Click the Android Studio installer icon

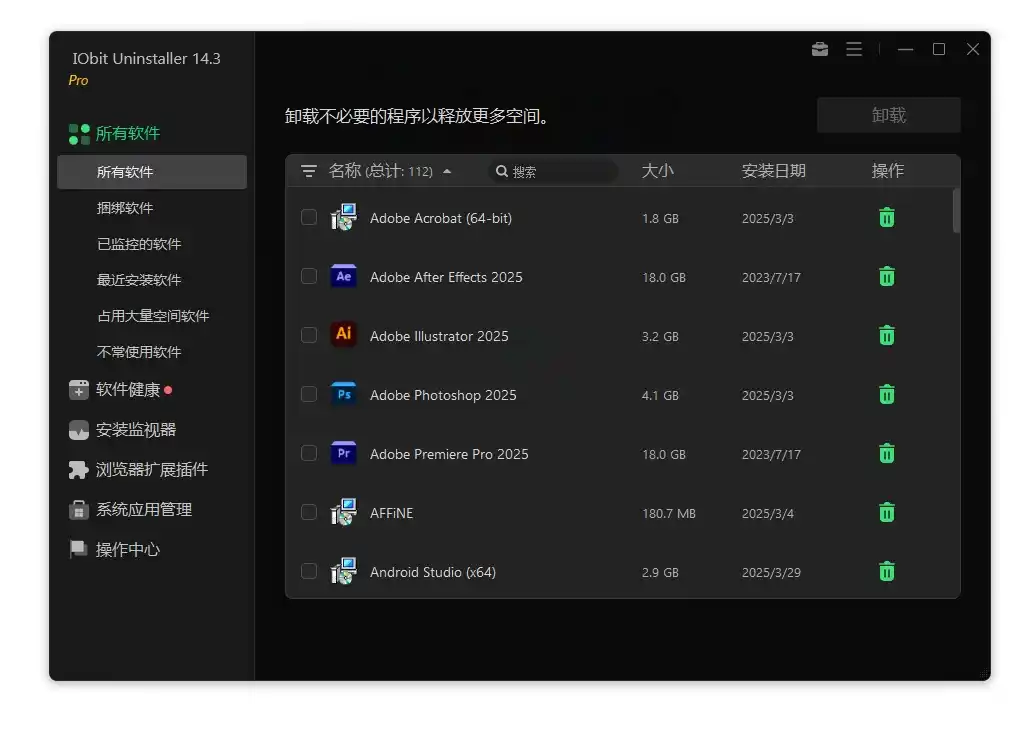click(x=344, y=571)
